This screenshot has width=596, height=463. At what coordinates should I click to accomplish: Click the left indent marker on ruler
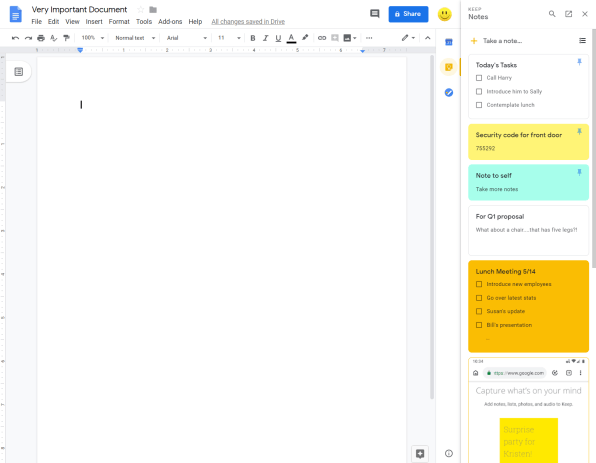pos(80,50)
